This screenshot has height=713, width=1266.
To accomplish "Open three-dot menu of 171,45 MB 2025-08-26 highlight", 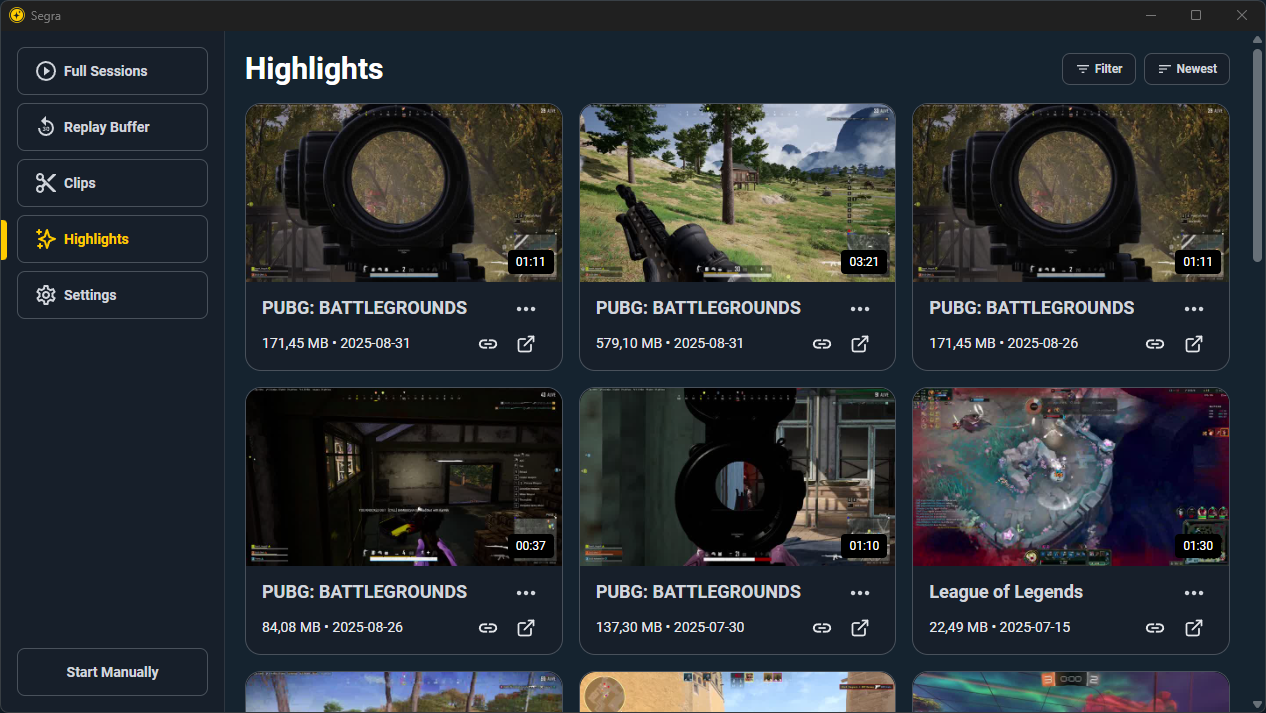I will [1194, 309].
